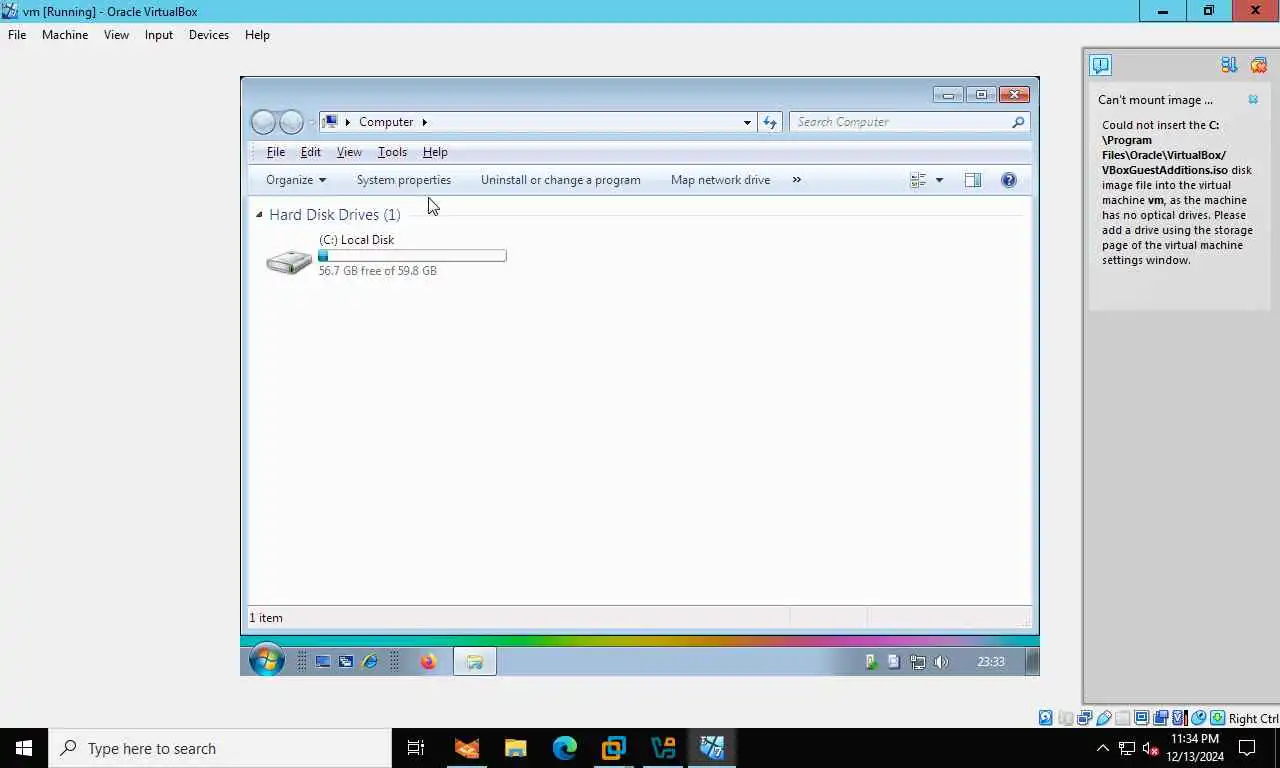Click the keep finished progresses icon
Screen dimensions: 1280x768
pyautogui.click(x=1229, y=65)
